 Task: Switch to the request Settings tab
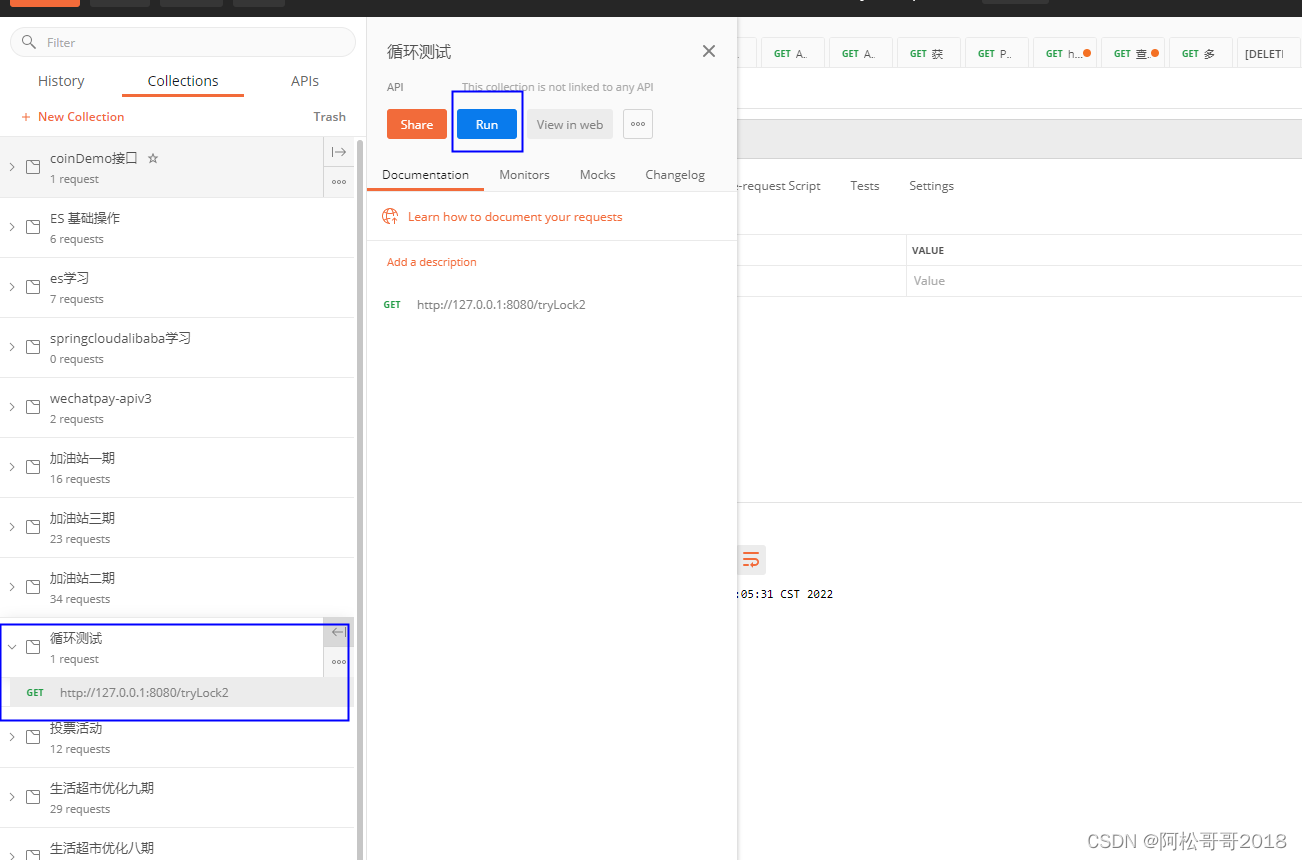[931, 186]
